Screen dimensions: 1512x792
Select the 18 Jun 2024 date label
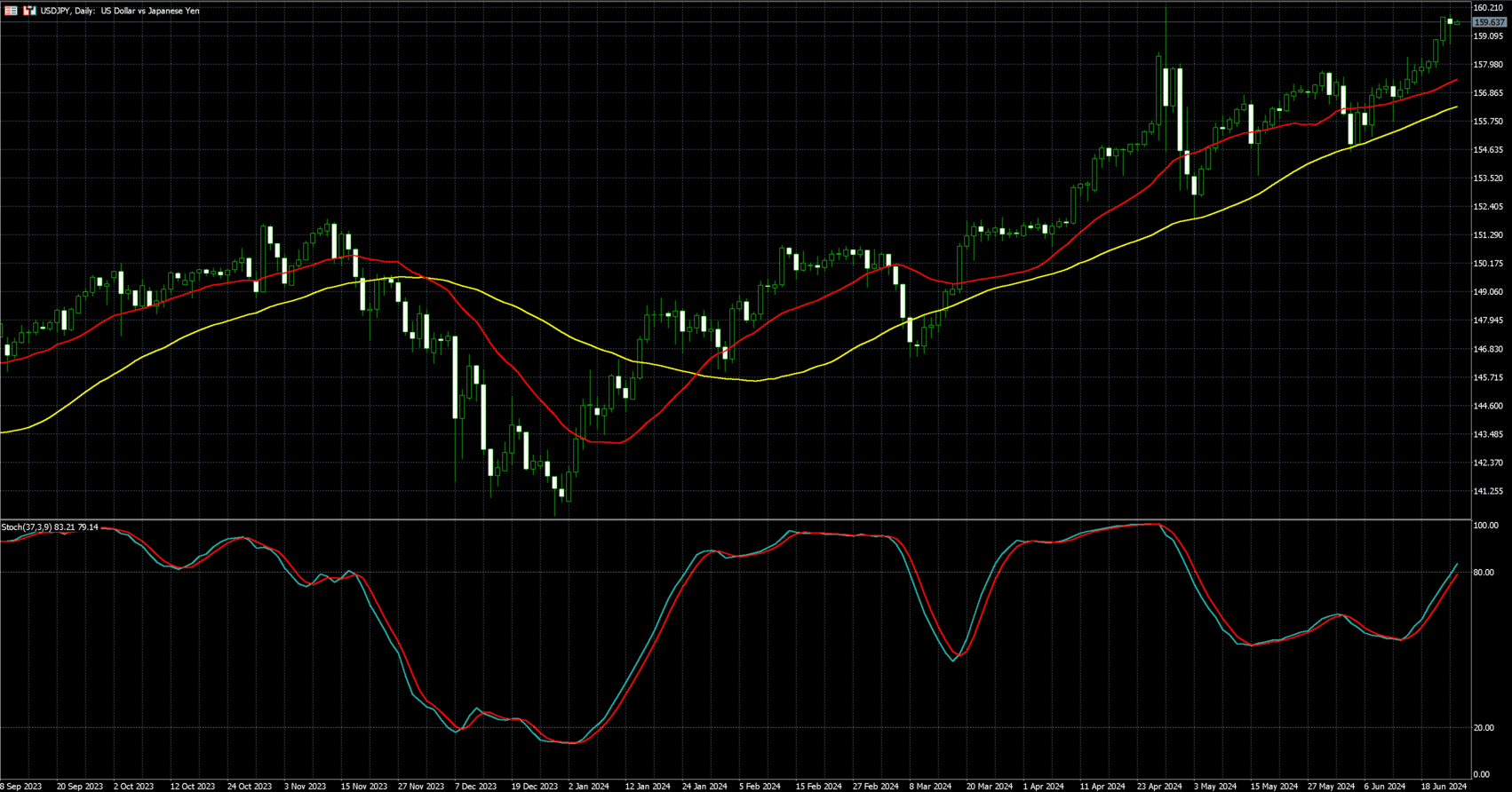click(1444, 786)
